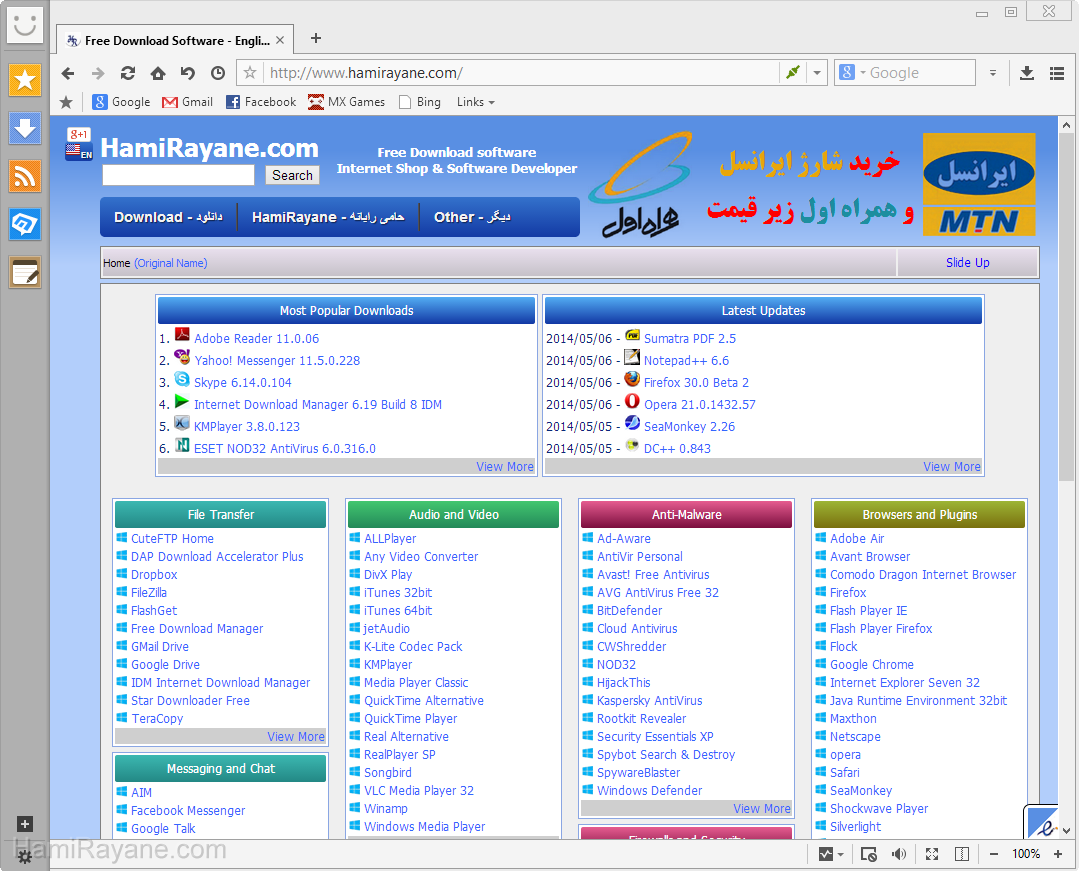Go forward to the next page
This screenshot has height=871, width=1079.
(x=98, y=73)
